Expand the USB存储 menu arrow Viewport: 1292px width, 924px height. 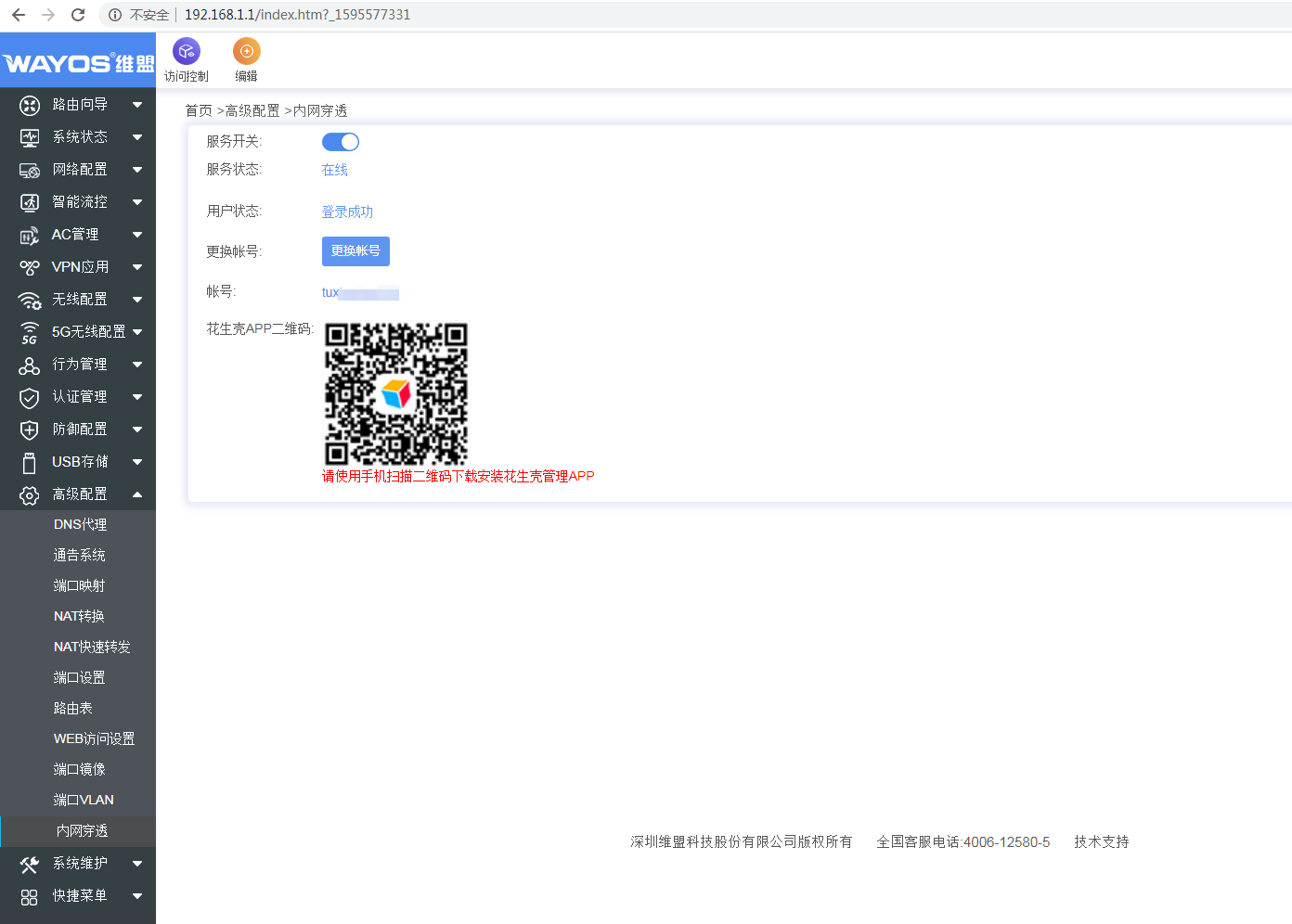click(137, 462)
